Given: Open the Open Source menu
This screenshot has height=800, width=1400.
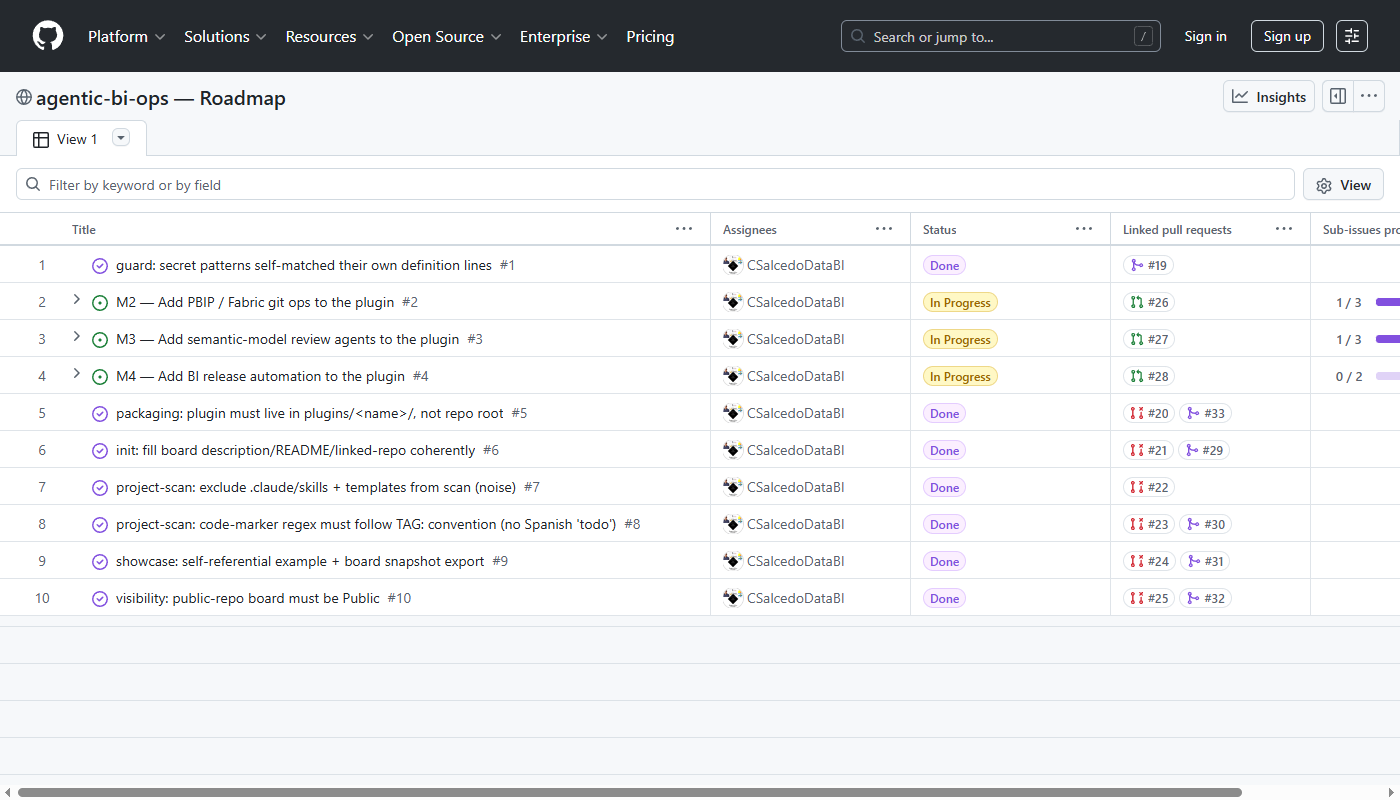Looking at the screenshot, I should click(447, 36).
